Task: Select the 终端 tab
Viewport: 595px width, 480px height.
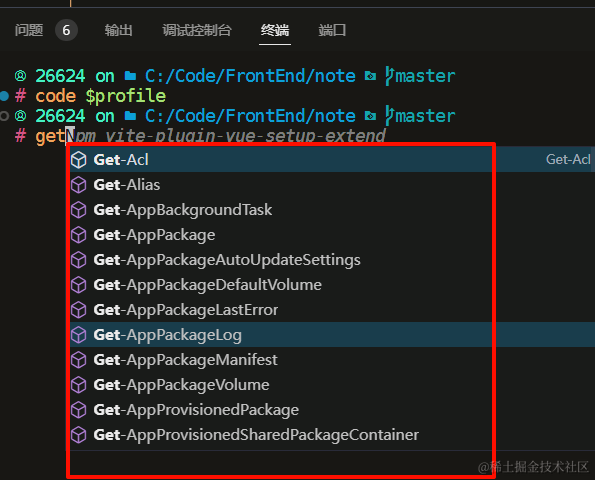Action: (275, 30)
